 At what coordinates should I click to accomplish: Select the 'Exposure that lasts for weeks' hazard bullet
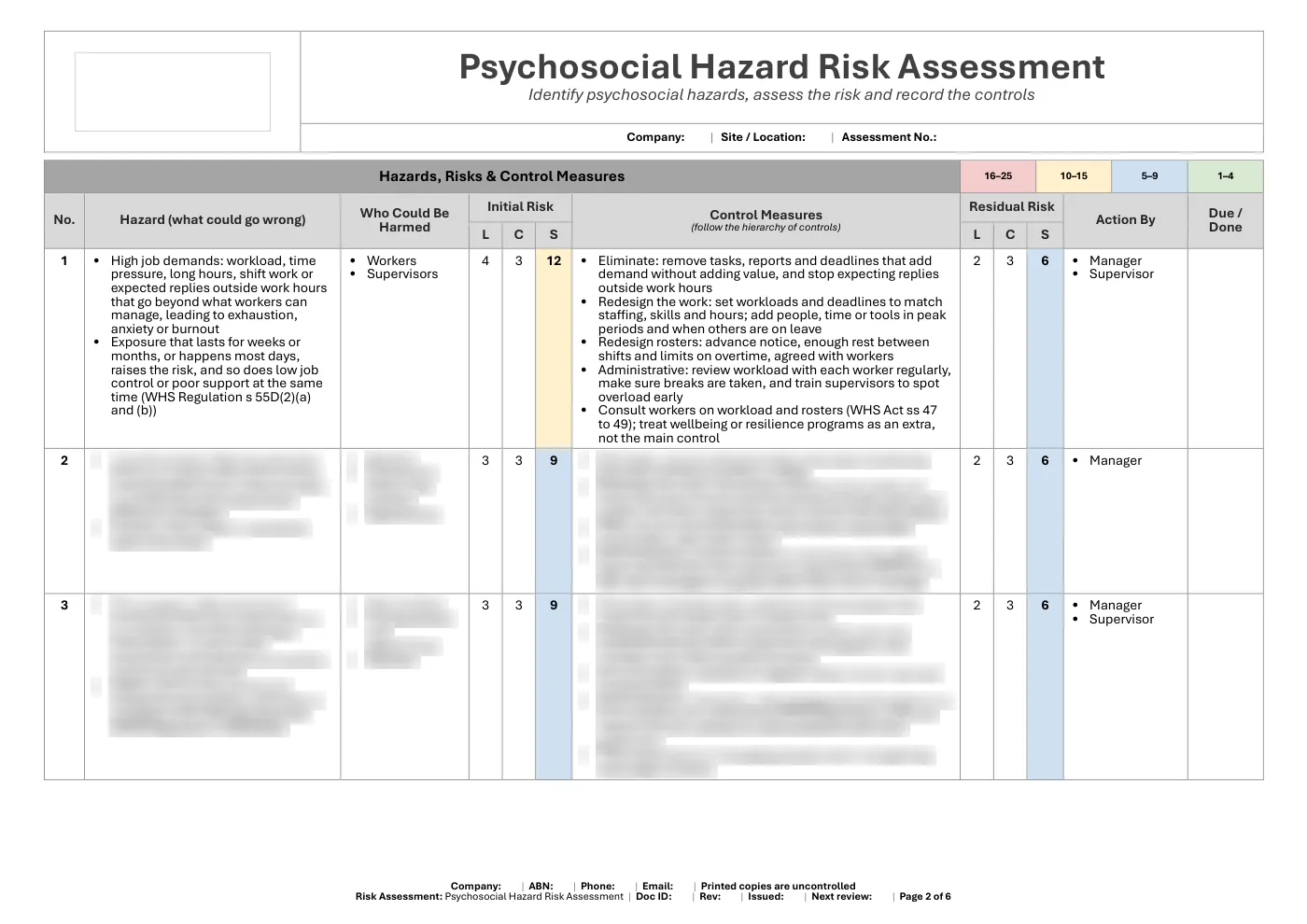(x=217, y=376)
